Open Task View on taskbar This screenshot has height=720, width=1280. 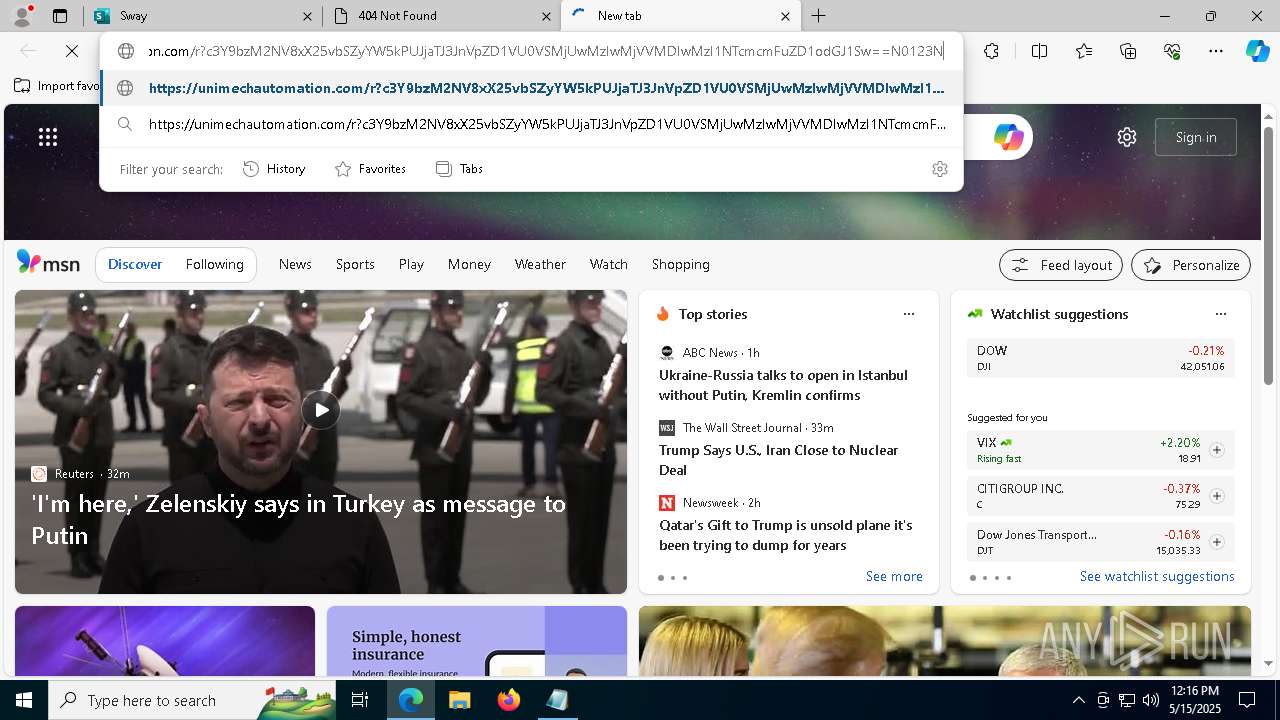coord(360,700)
